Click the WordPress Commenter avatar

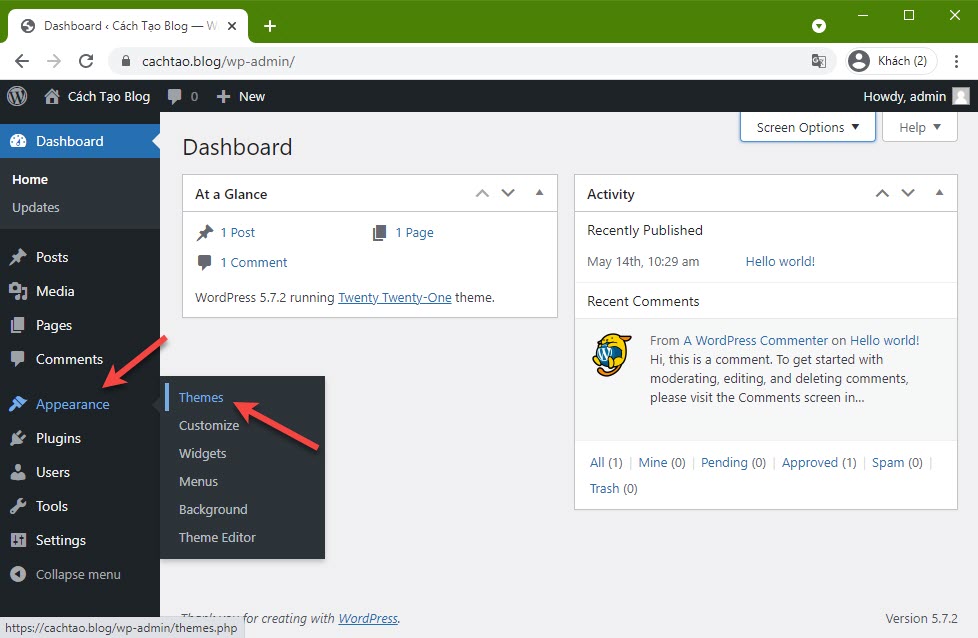coord(611,354)
